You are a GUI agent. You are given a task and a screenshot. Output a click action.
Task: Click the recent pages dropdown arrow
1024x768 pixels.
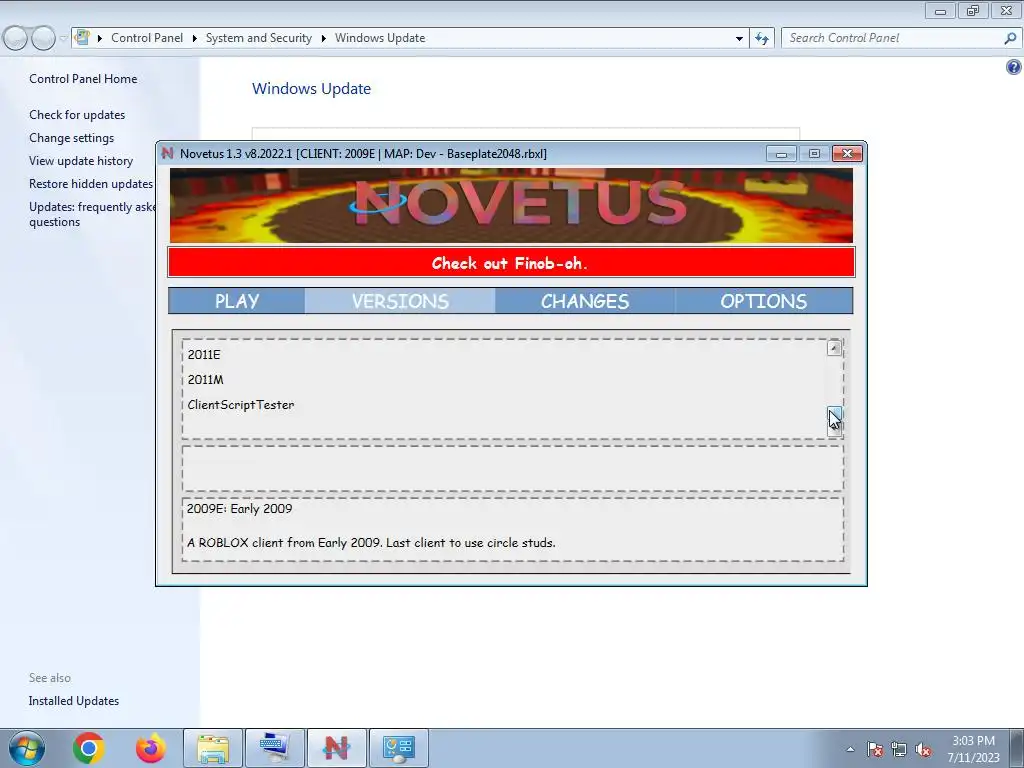point(63,38)
